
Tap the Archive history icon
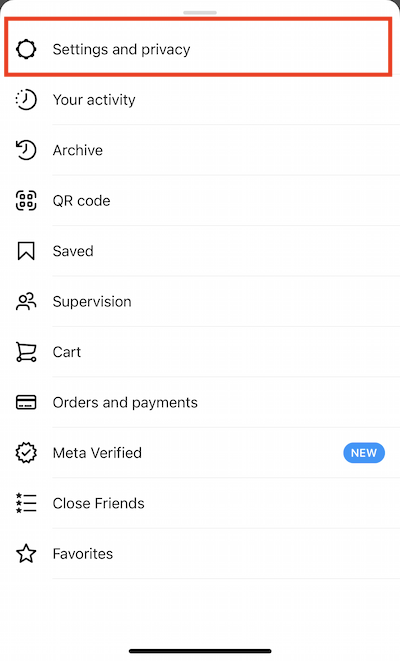coord(26,150)
